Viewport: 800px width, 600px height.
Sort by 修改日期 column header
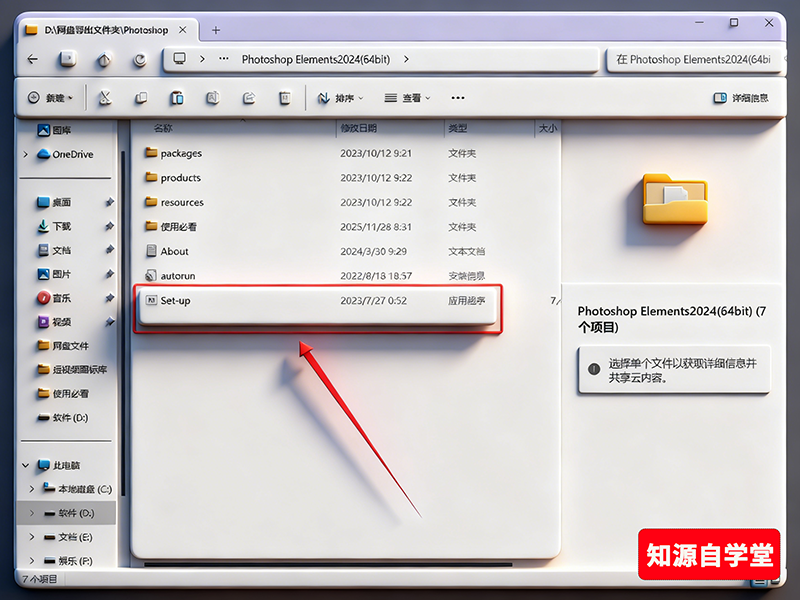click(x=359, y=128)
